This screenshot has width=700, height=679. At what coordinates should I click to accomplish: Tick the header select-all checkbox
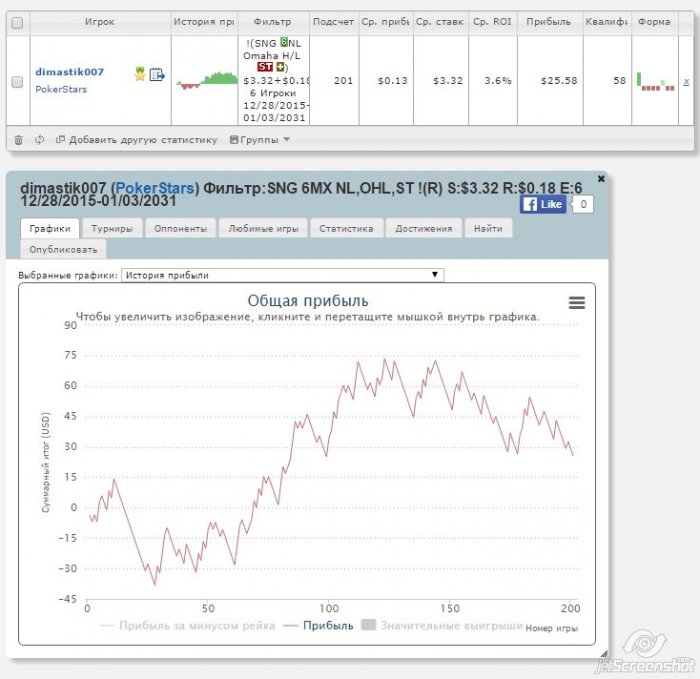[17, 23]
